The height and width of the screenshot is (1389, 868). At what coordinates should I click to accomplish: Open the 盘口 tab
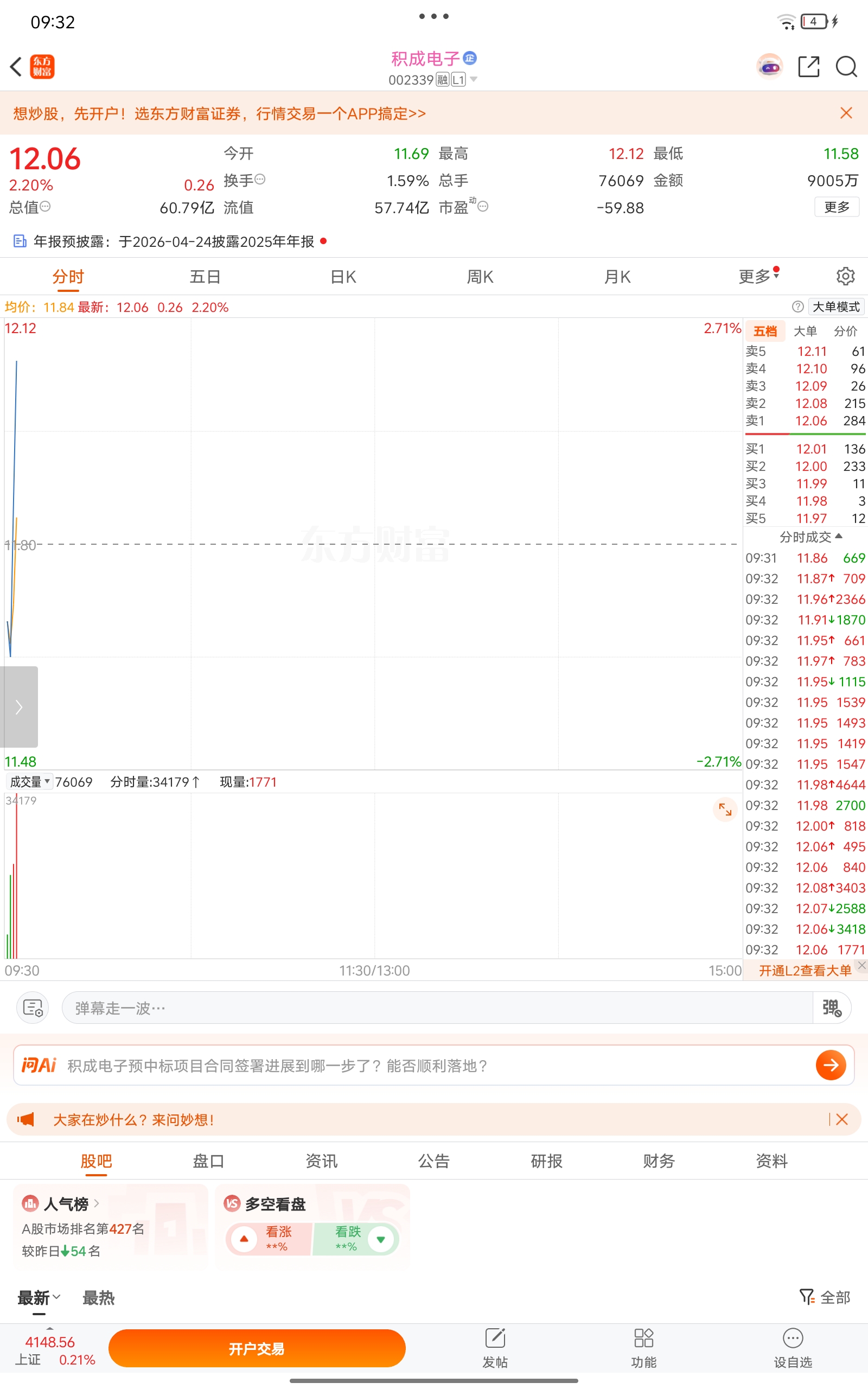(x=208, y=1161)
